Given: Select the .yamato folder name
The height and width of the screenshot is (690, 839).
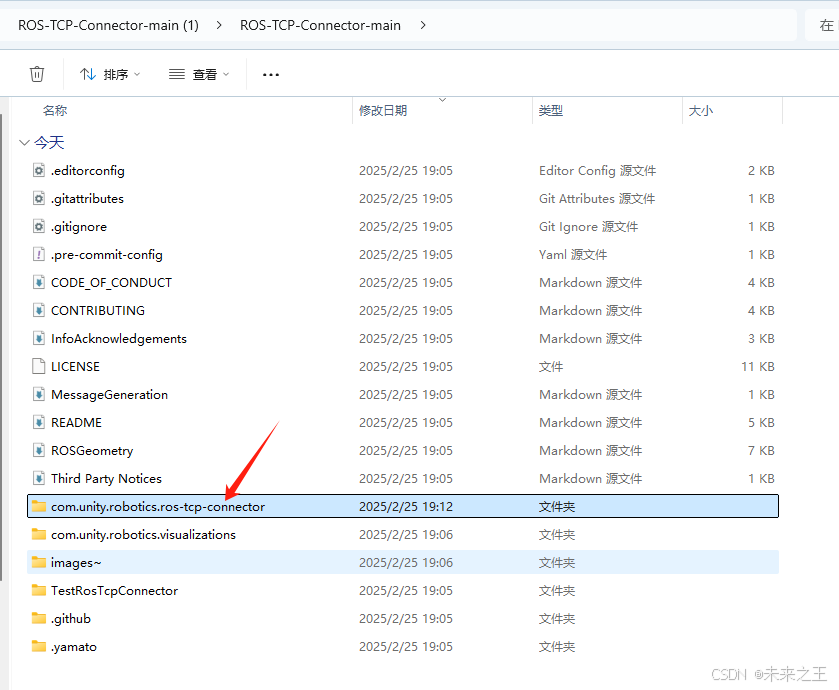Looking at the screenshot, I should 74,647.
